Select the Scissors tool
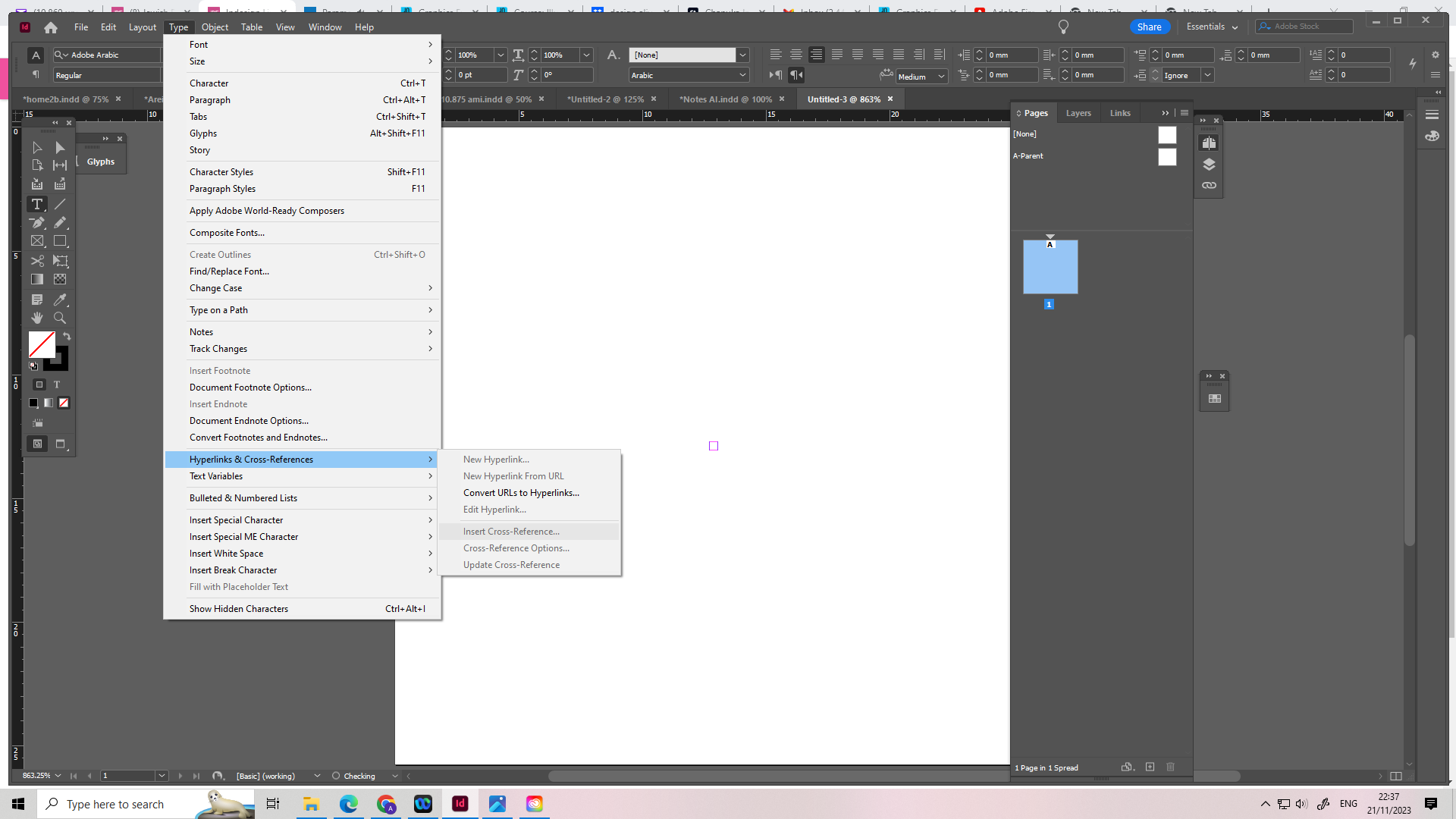Viewport: 1456px width, 819px height. pos(36,261)
